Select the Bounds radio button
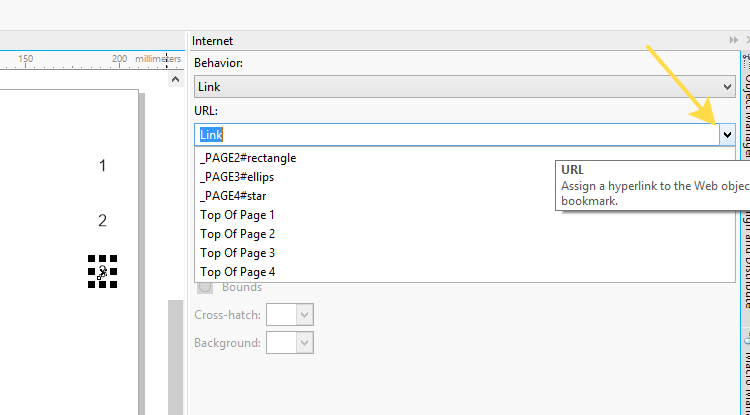The width and height of the screenshot is (750, 415). (206, 287)
